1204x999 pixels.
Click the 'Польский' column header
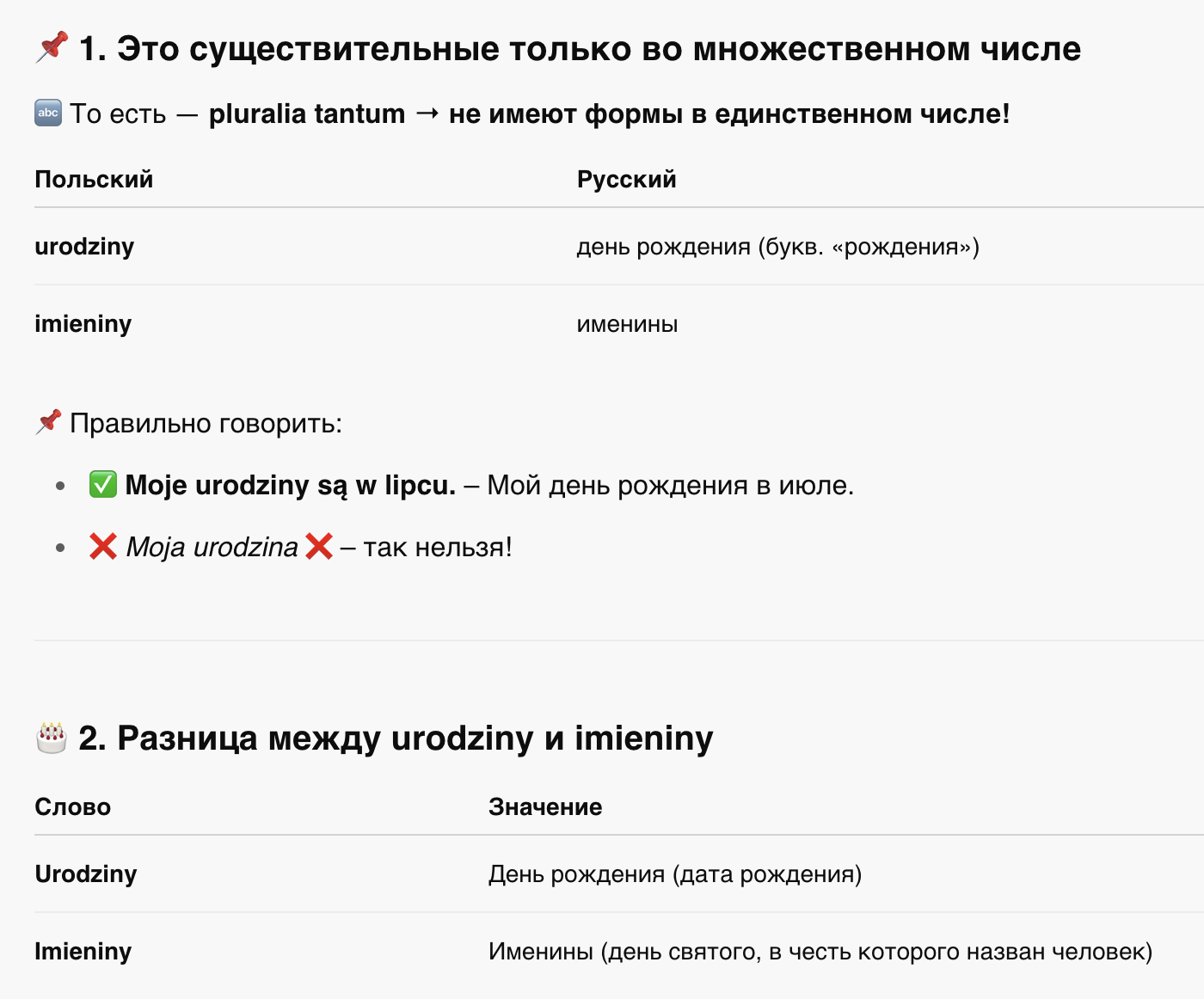point(94,179)
